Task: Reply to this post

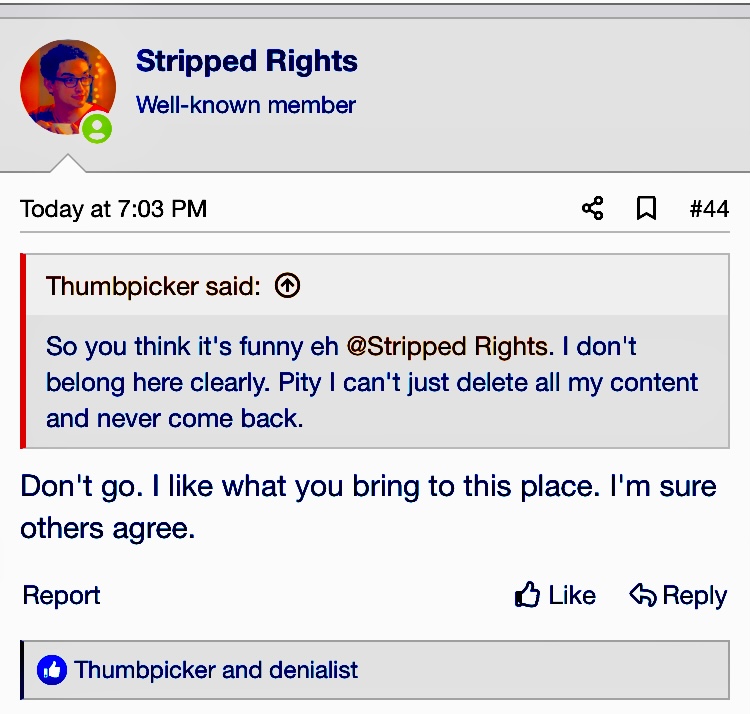Action: coord(678,596)
